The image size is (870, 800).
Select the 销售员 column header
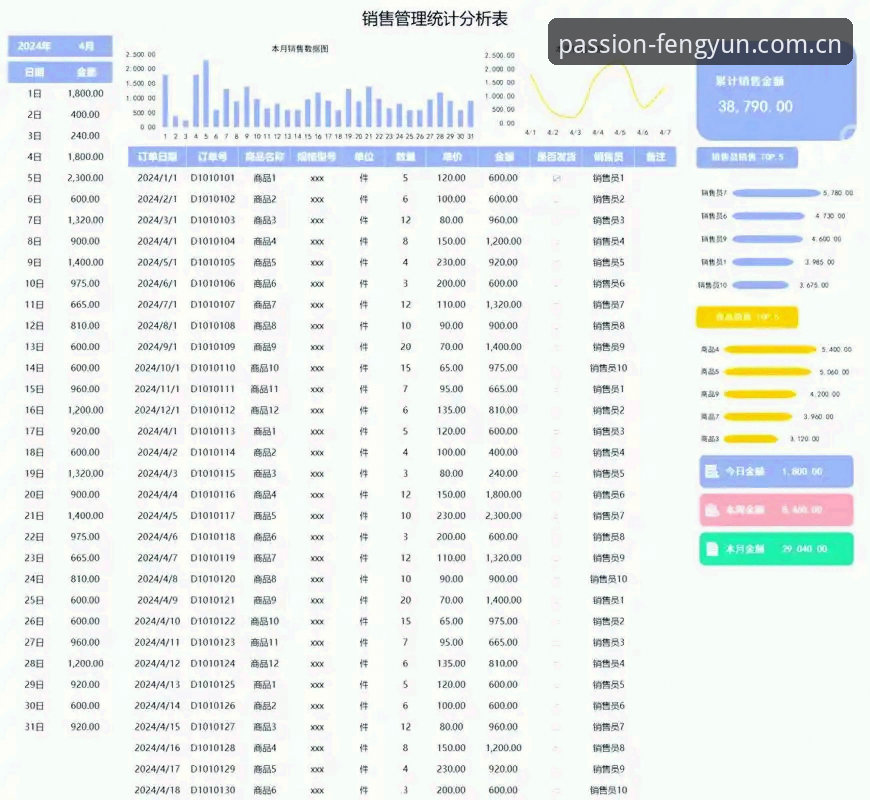(608, 157)
